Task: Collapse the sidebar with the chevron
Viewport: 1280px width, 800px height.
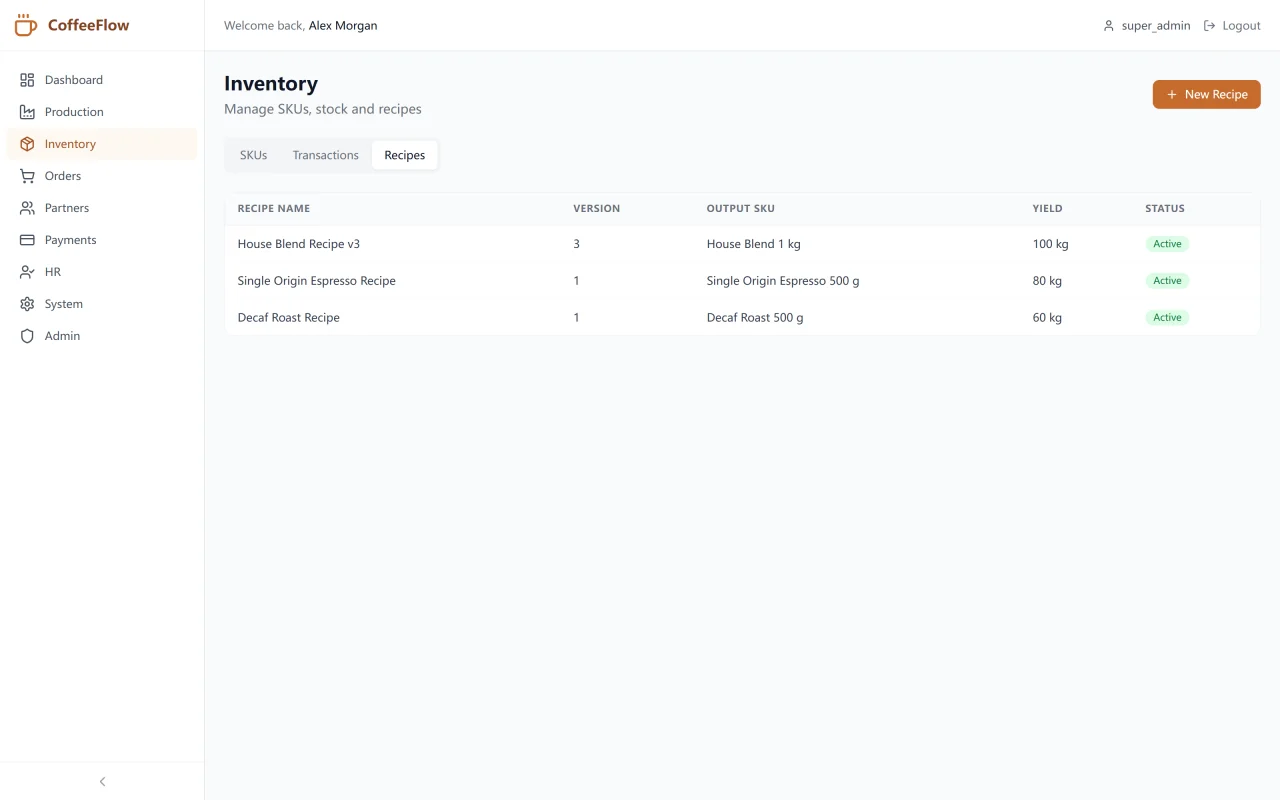Action: click(x=102, y=781)
